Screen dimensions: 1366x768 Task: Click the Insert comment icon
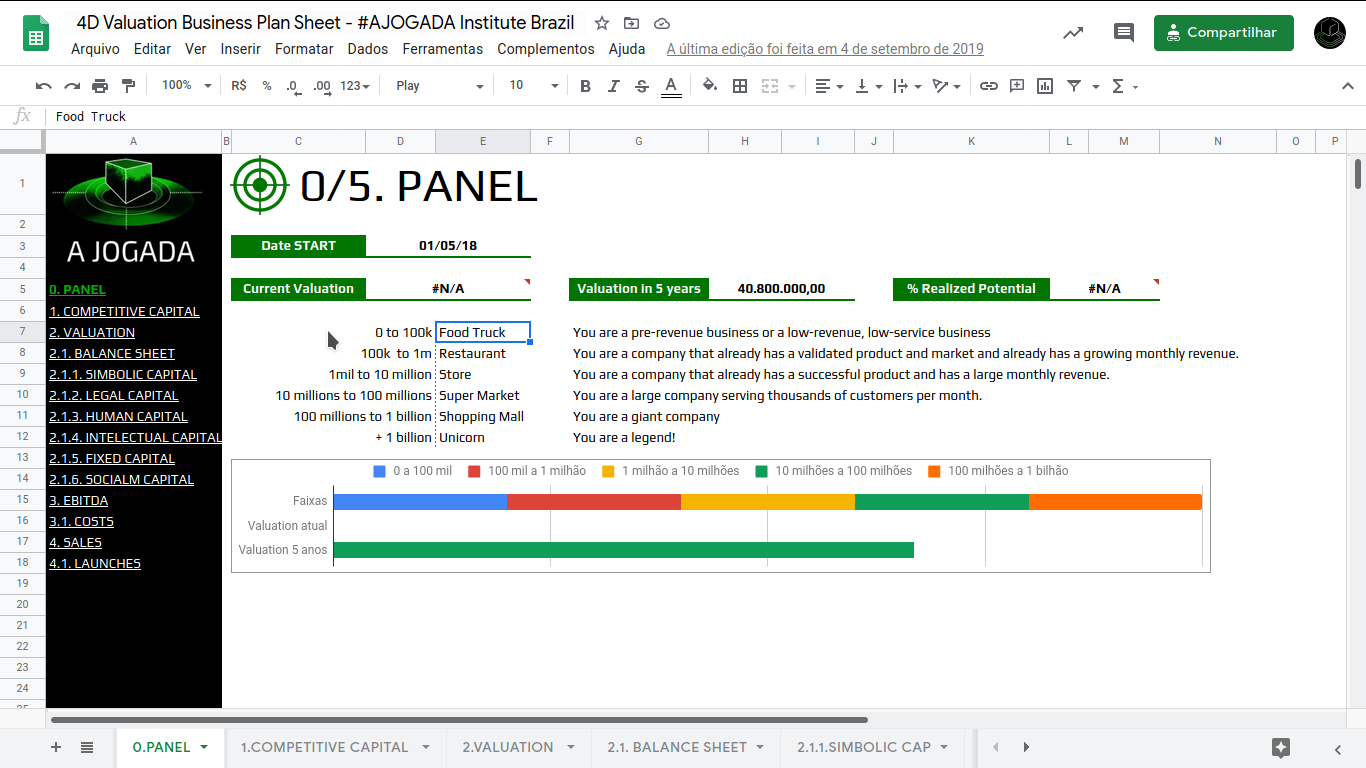1017,86
